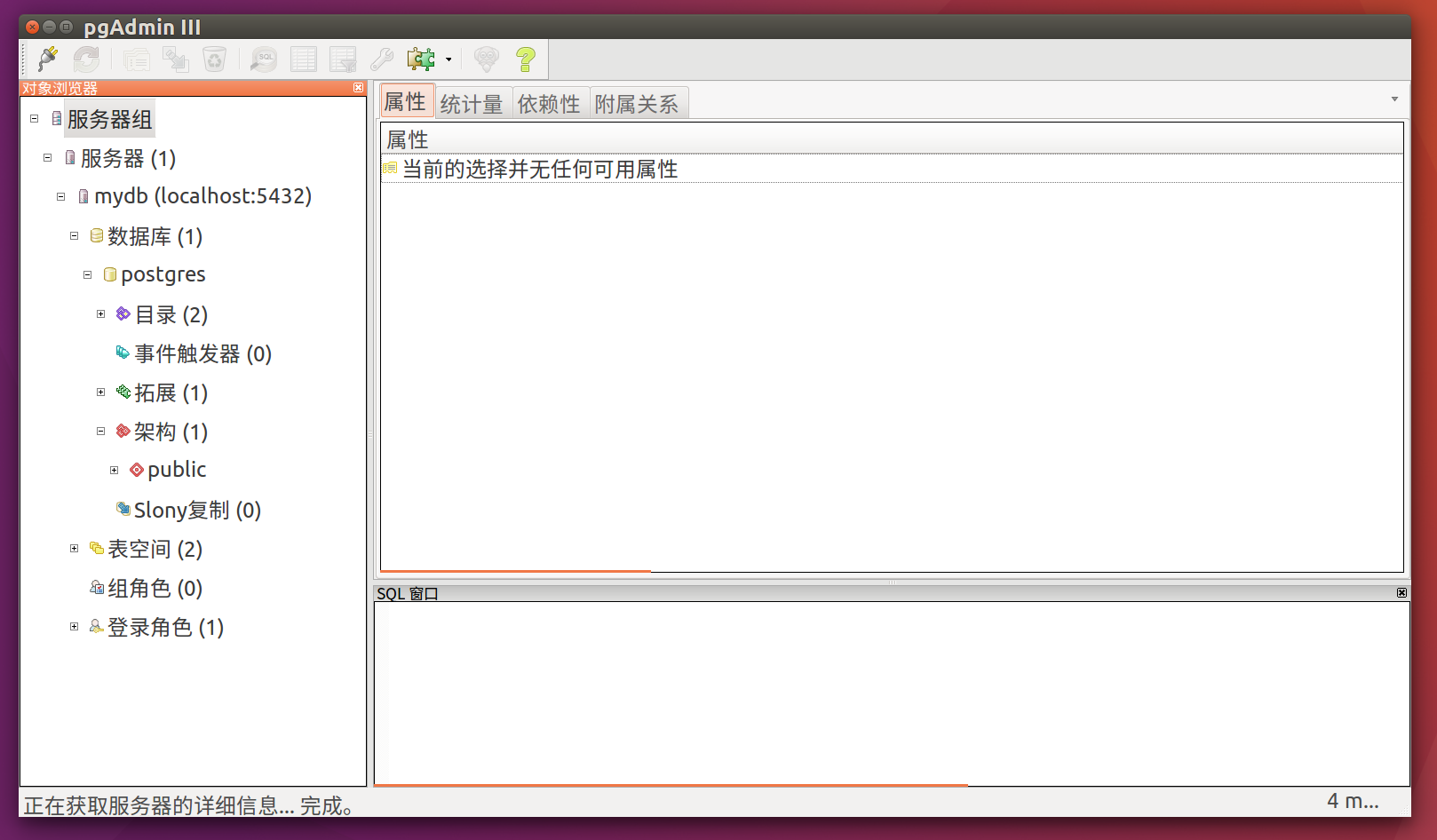Screen dimensions: 1437x840
Task: Select 服务器 (1) tree item
Action: click(129, 158)
